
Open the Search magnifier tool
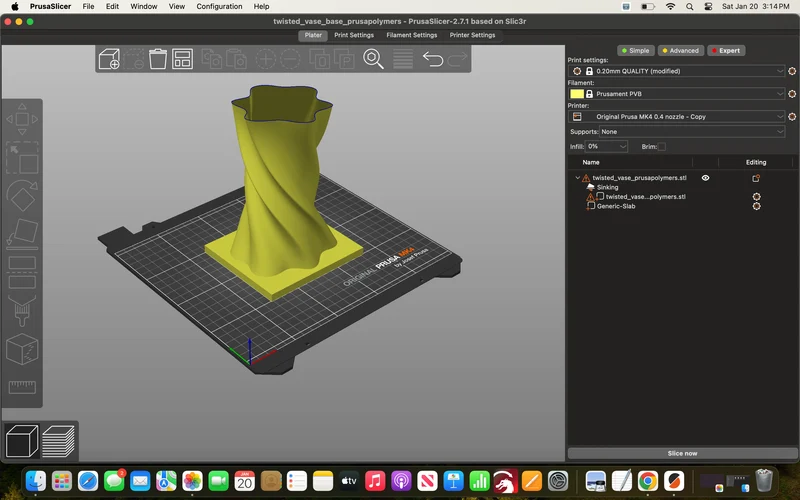[373, 59]
